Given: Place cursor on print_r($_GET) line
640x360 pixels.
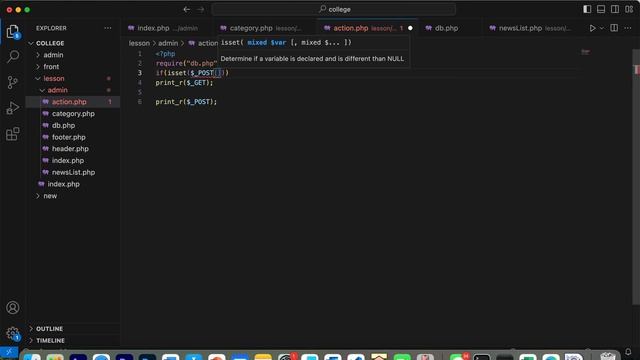Looking at the screenshot, I should tap(184, 83).
